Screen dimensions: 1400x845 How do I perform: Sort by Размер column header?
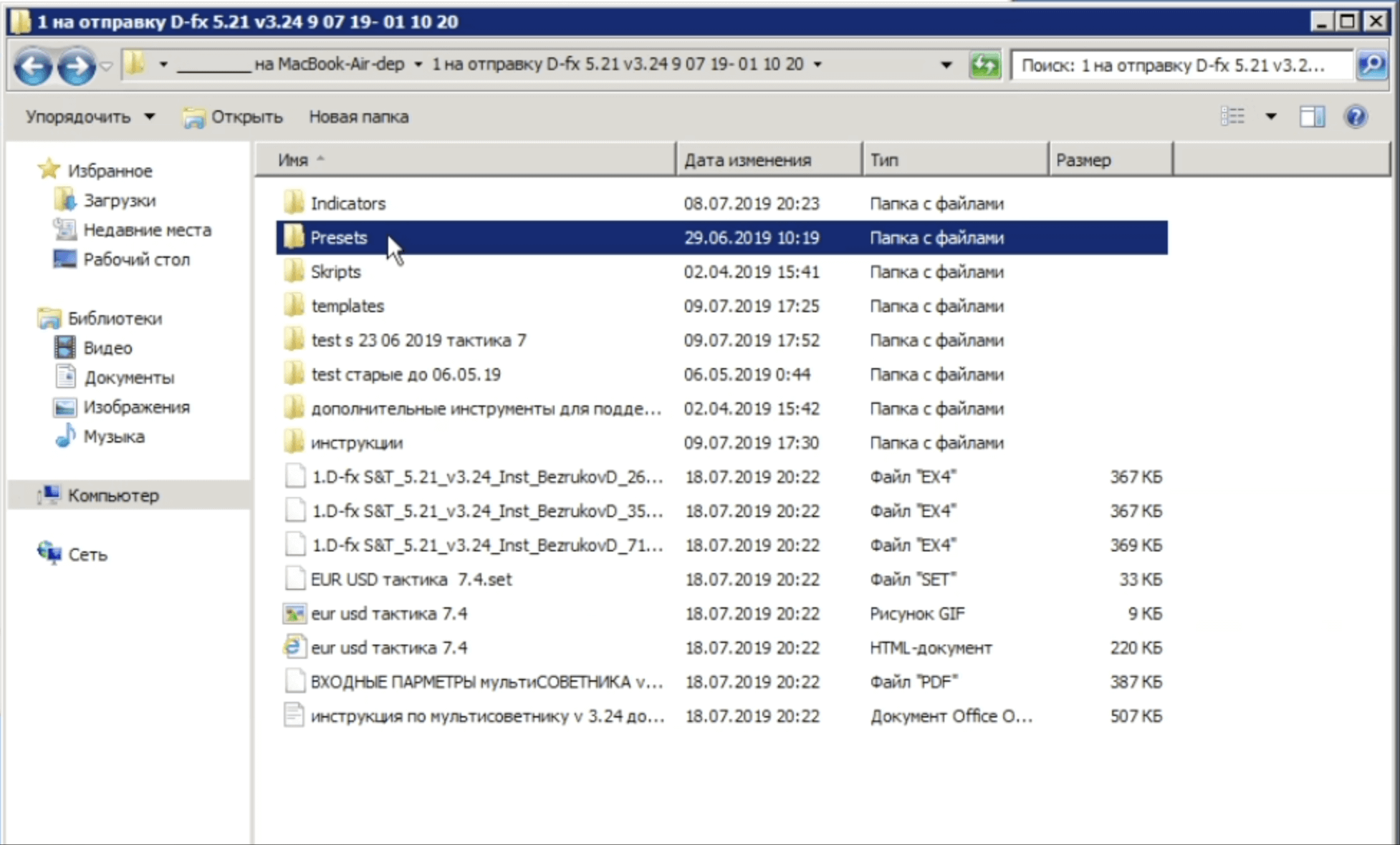[1083, 160]
